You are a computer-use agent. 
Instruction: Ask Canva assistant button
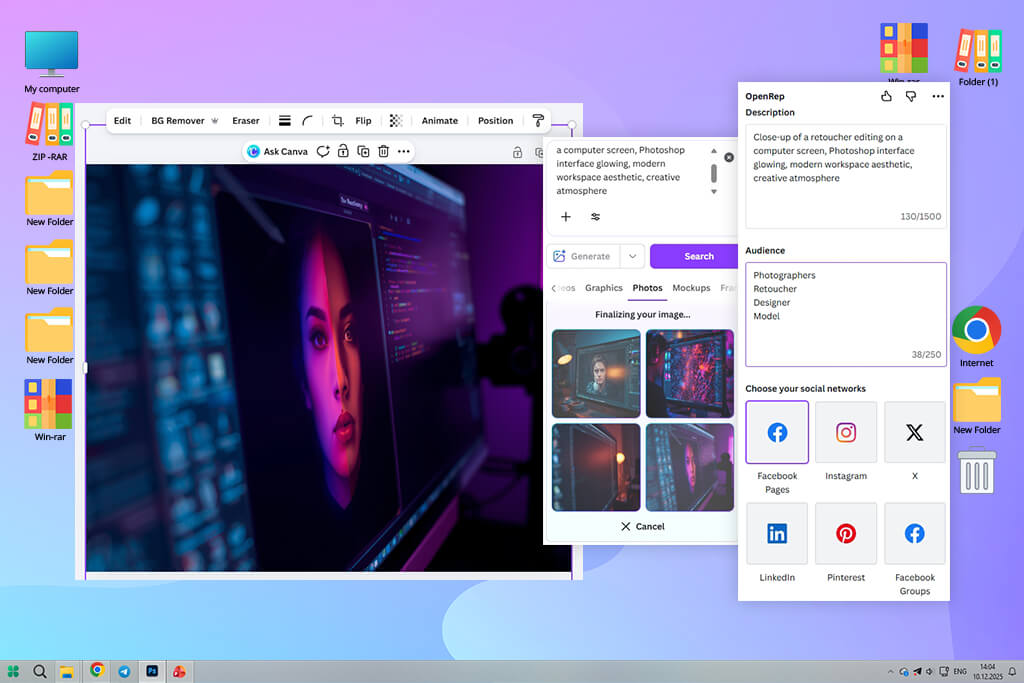point(278,151)
